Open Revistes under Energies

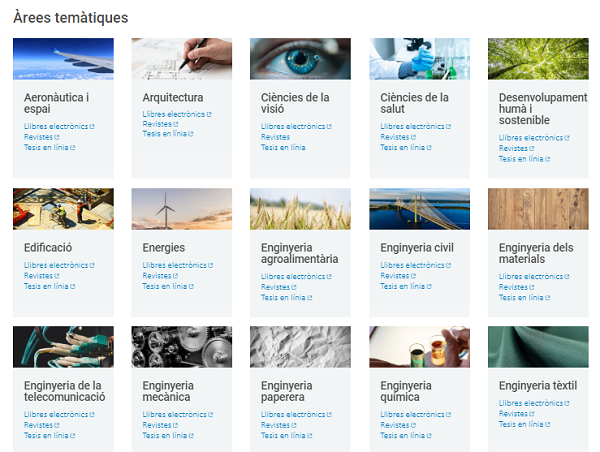click(x=160, y=276)
